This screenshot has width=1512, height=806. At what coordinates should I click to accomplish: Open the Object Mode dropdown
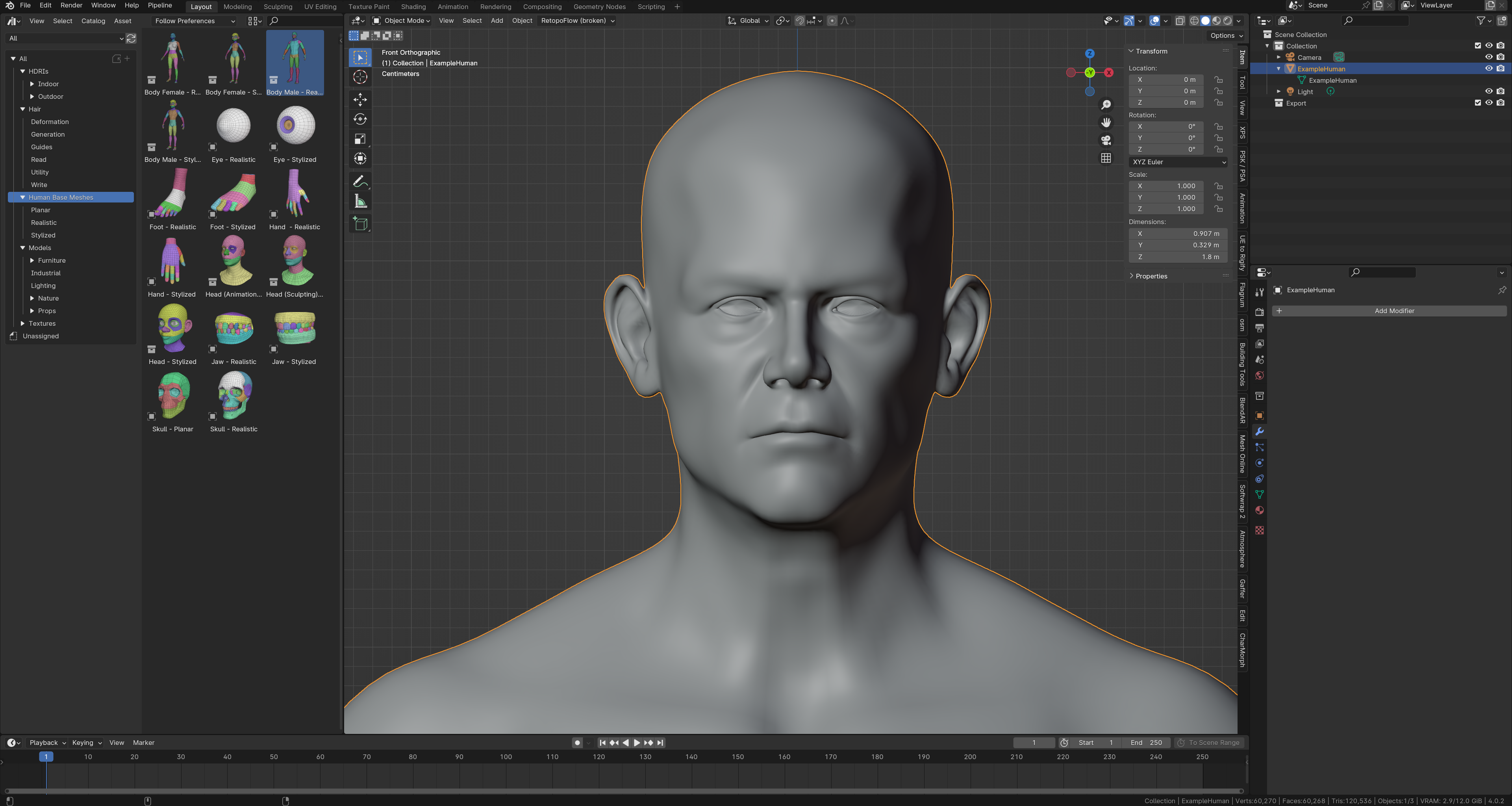coord(402,20)
